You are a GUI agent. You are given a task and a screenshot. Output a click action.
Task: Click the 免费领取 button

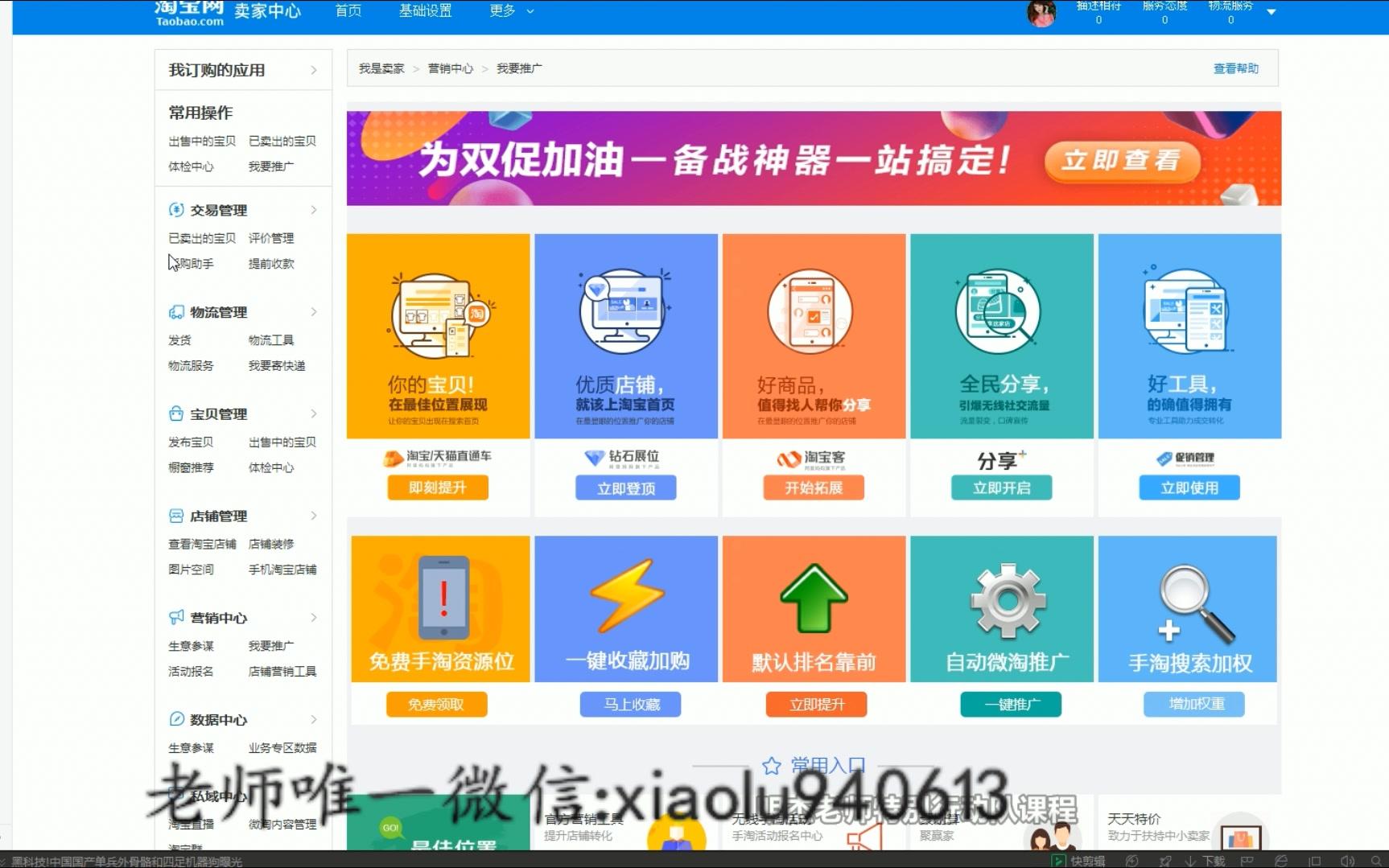436,705
